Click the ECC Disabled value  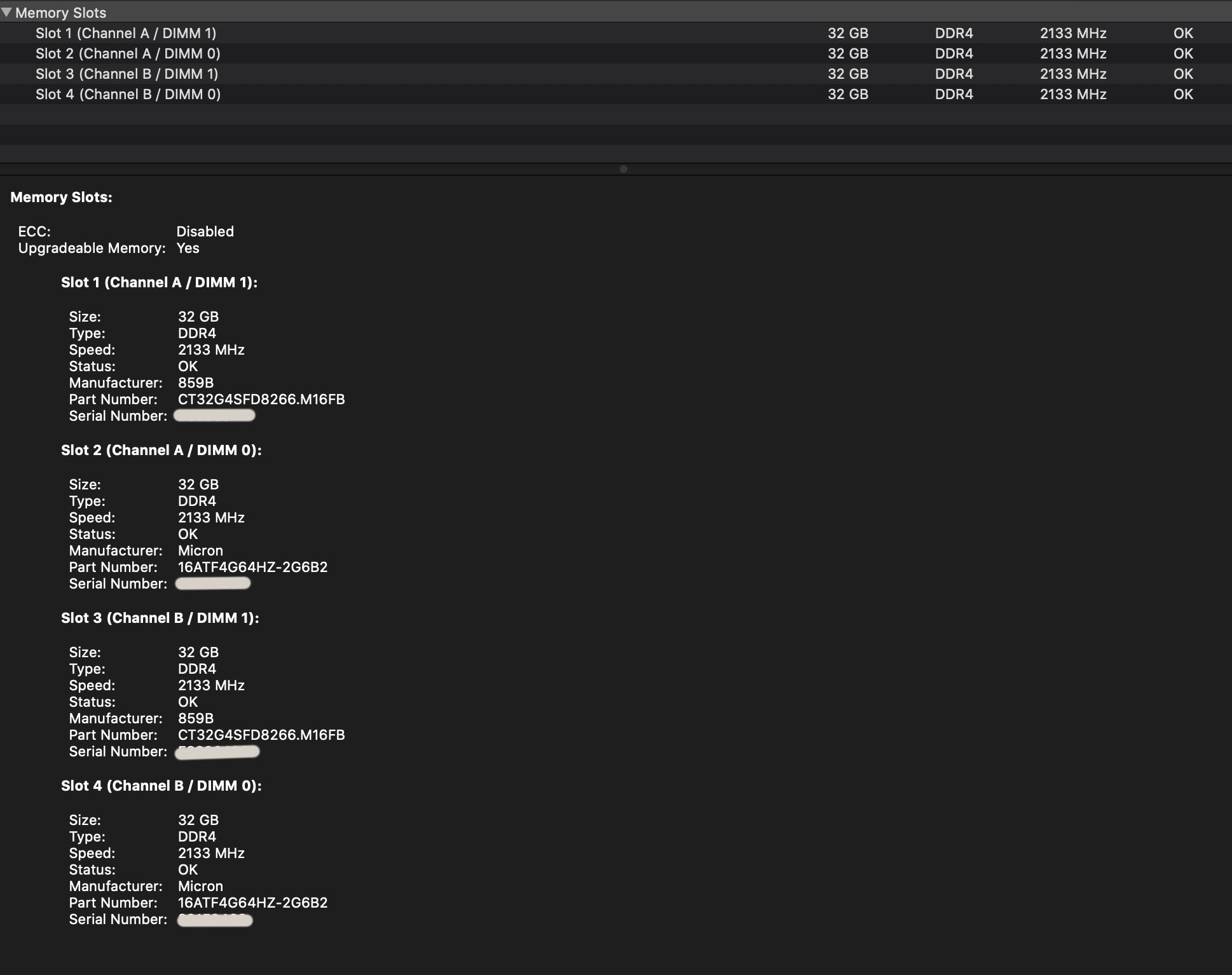tap(205, 231)
